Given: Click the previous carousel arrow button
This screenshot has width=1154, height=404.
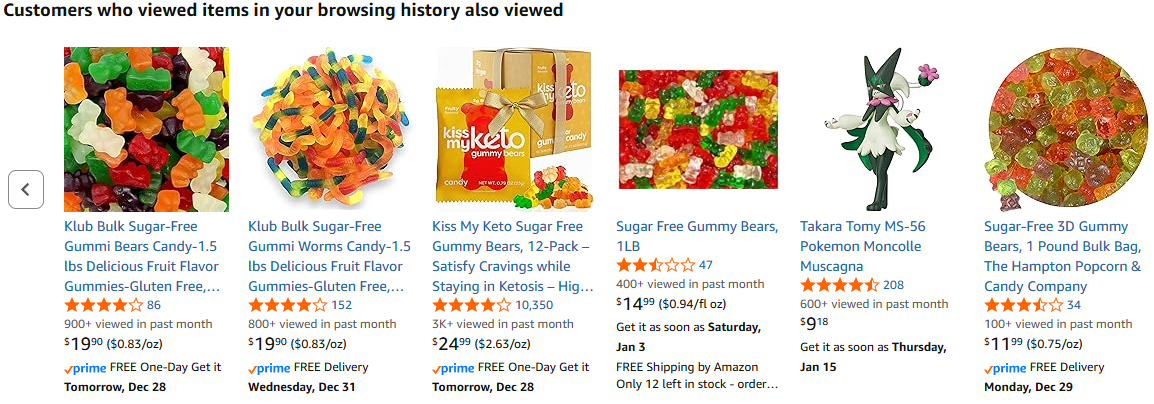Looking at the screenshot, I should (x=26, y=189).
